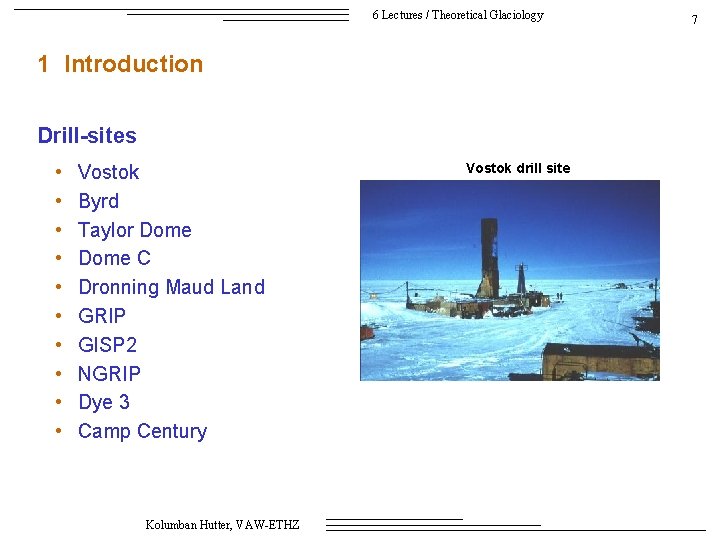Click footer 'Kolumban Hutter, VAW-ETHZ'
Screen dimensions: 720x540
point(222,524)
